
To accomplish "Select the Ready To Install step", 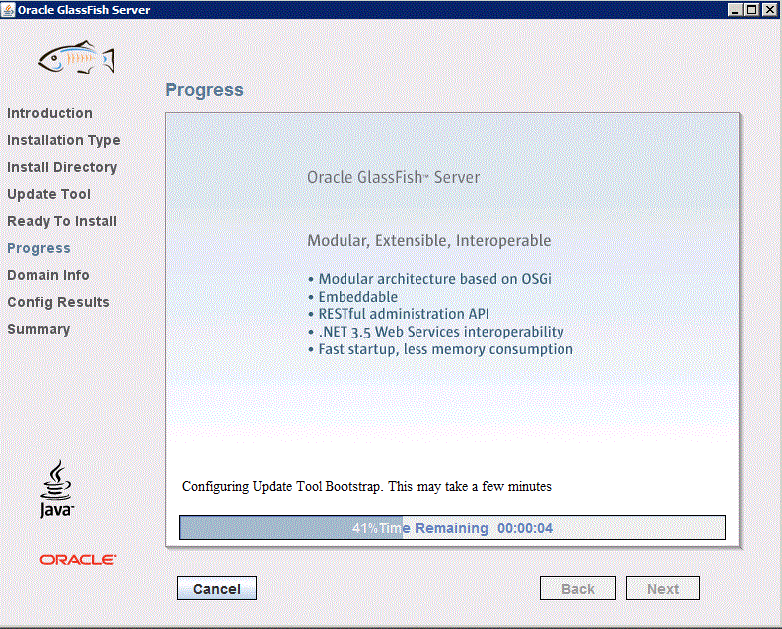I will click(62, 221).
